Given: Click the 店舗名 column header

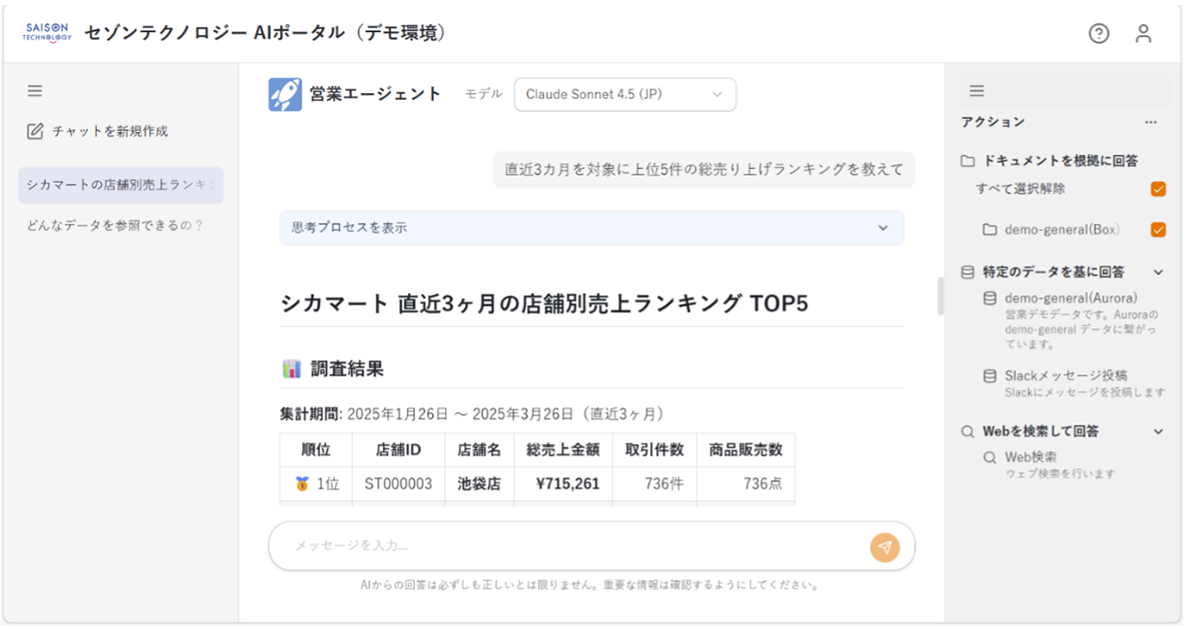Looking at the screenshot, I should pyautogui.click(x=480, y=450).
